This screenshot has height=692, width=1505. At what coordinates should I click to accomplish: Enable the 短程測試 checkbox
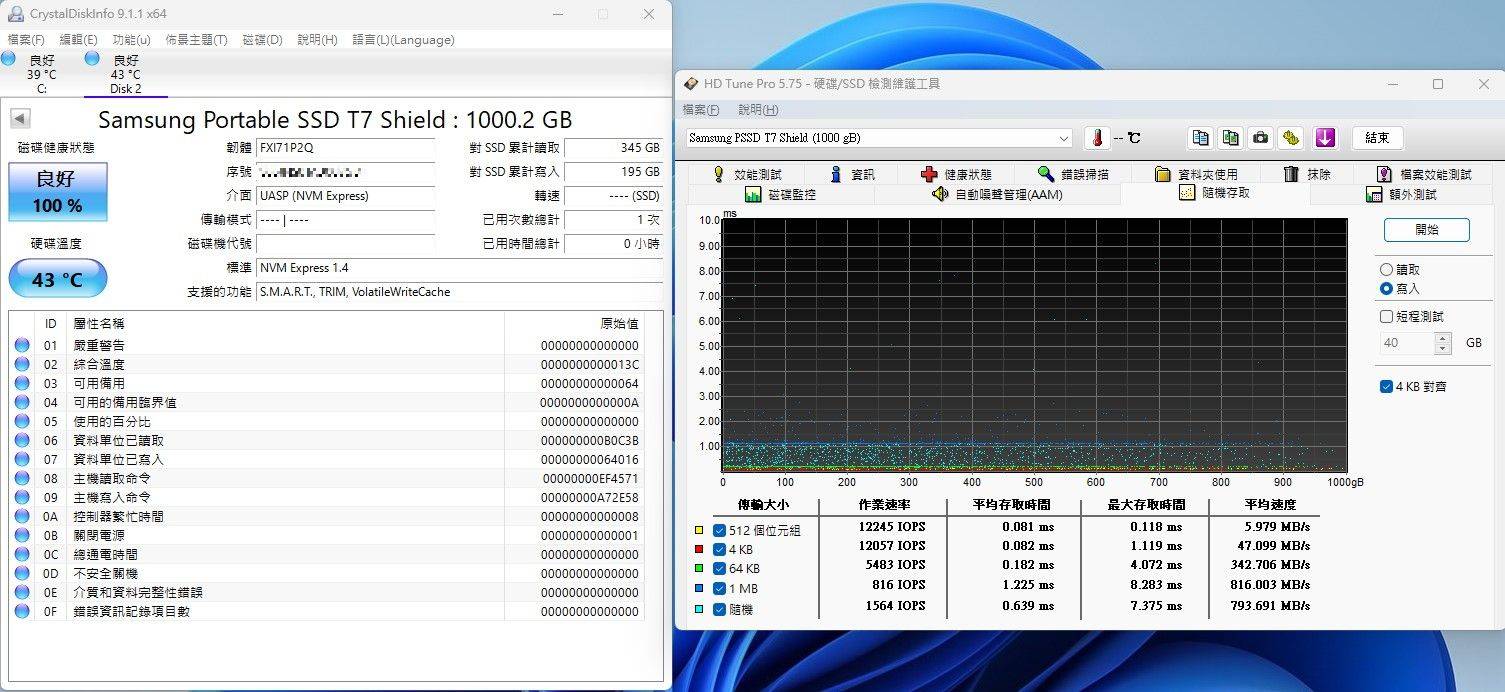tap(1387, 316)
